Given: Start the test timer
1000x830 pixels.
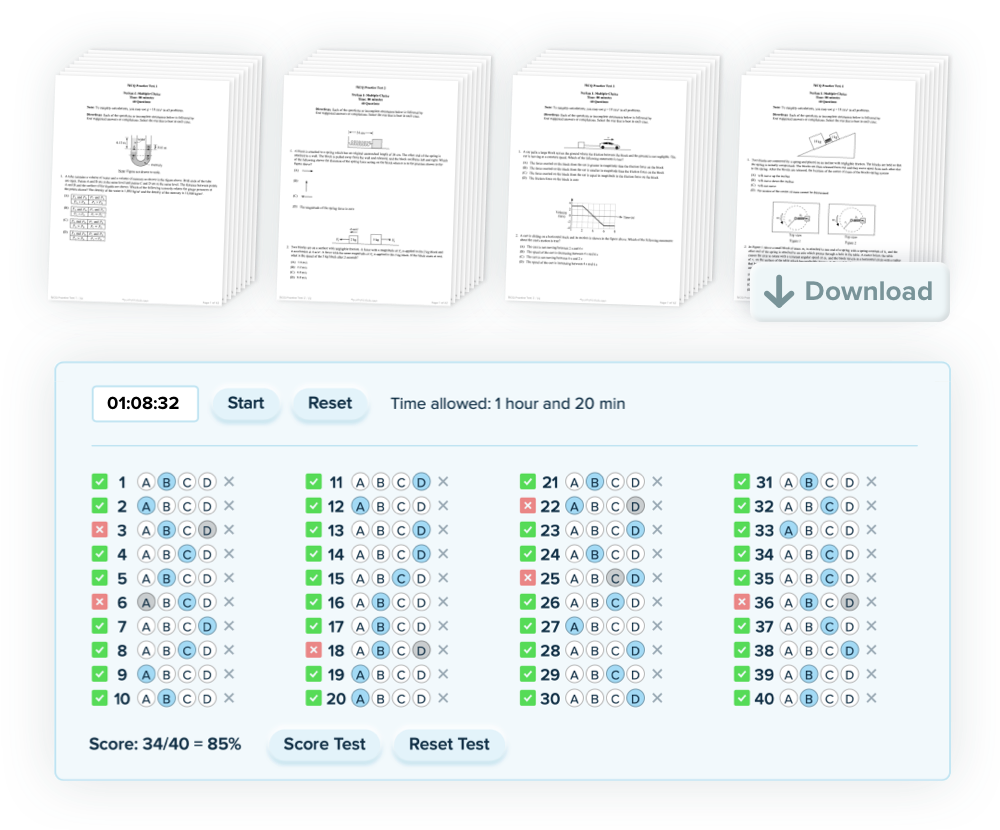Looking at the screenshot, I should pos(246,403).
